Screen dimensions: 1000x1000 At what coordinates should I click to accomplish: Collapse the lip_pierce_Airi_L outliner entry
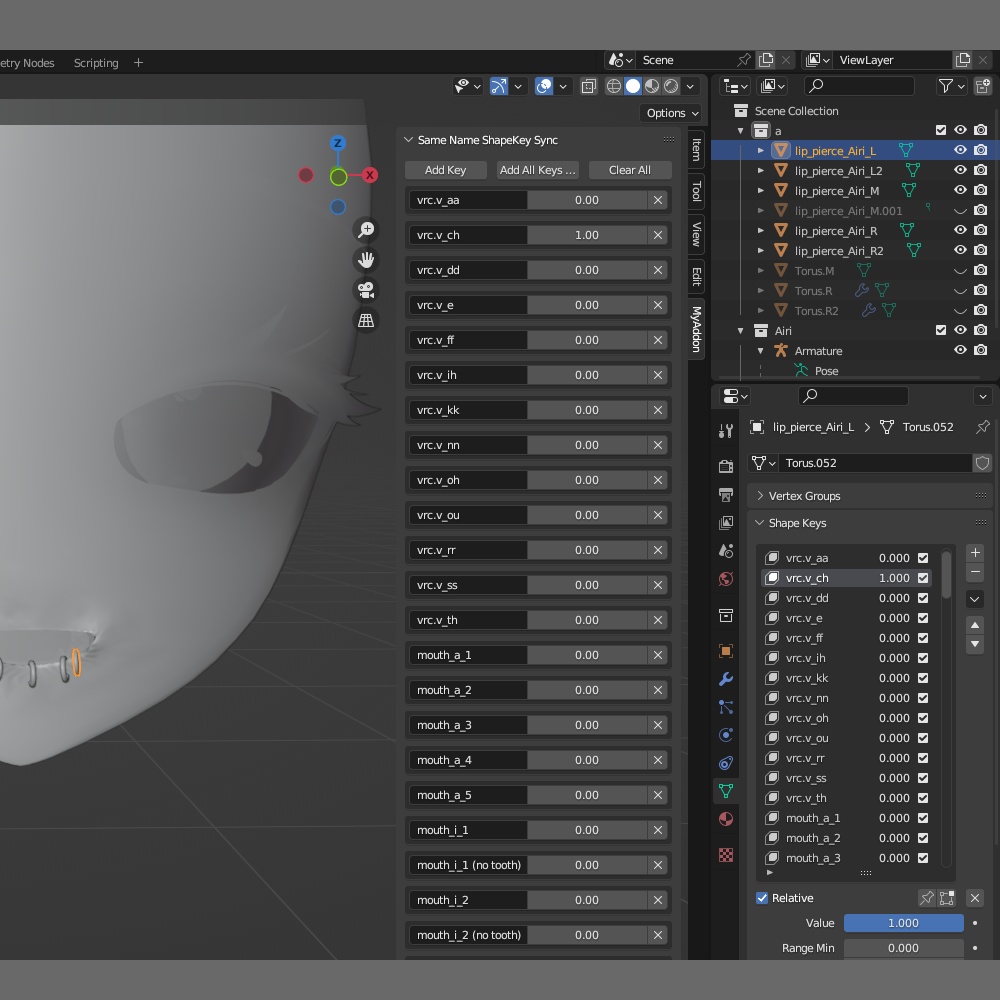click(x=761, y=150)
